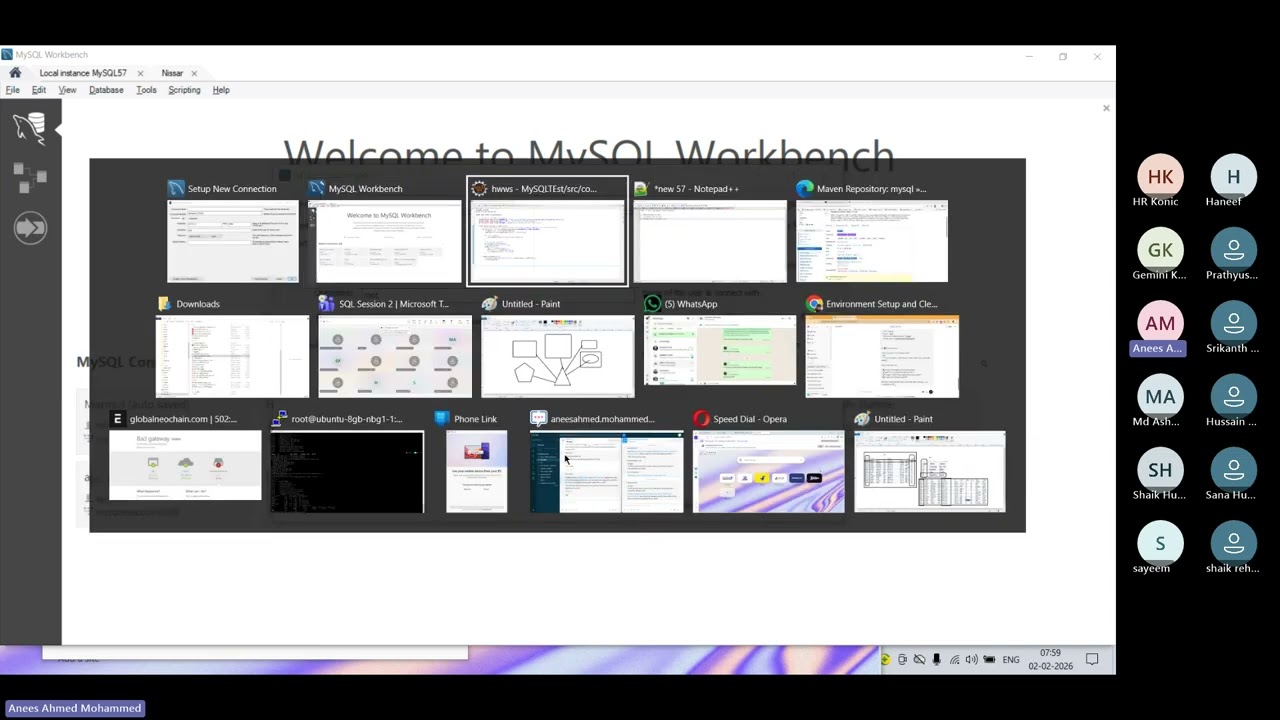The width and height of the screenshot is (1280, 720).
Task: Switch to the hwws MySQLTEst Eclipse window thumbnail
Action: pyautogui.click(x=548, y=241)
